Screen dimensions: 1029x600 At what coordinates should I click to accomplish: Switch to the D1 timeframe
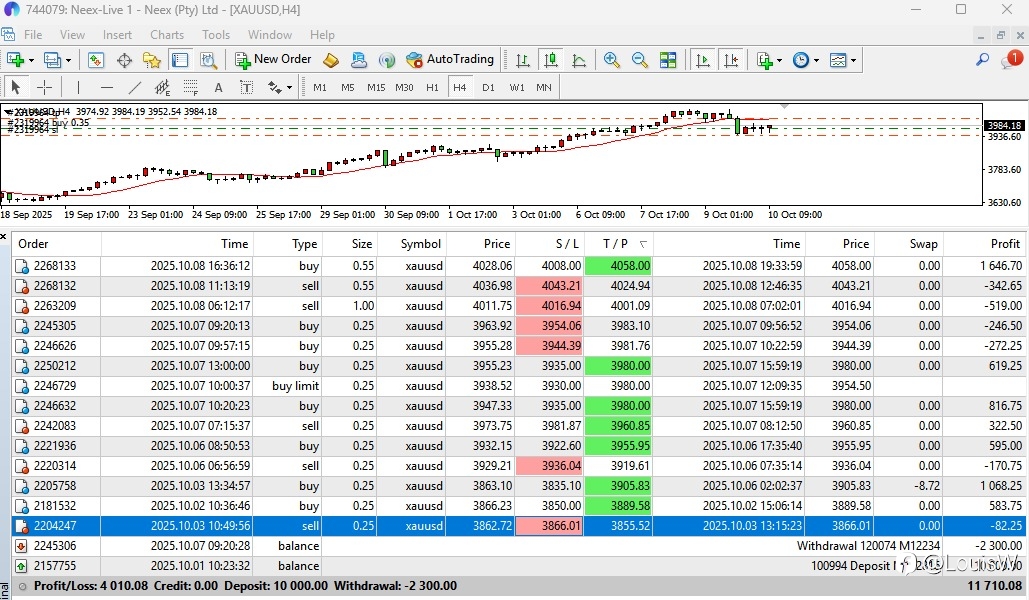pos(488,87)
